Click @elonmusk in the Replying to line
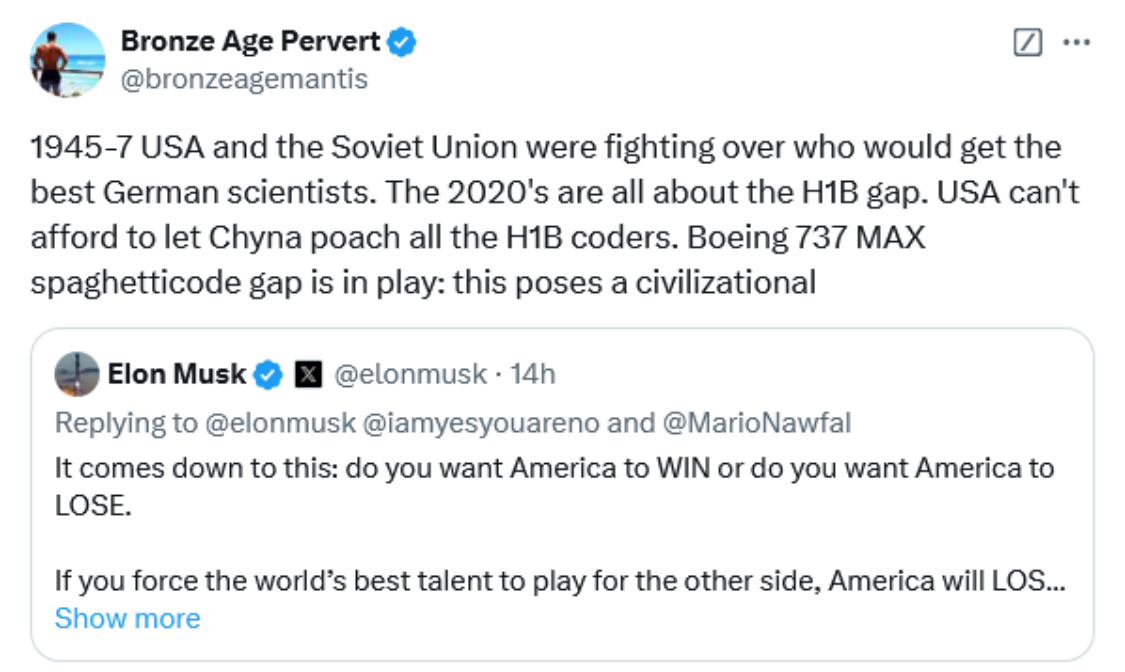1125x672 pixels. click(280, 423)
